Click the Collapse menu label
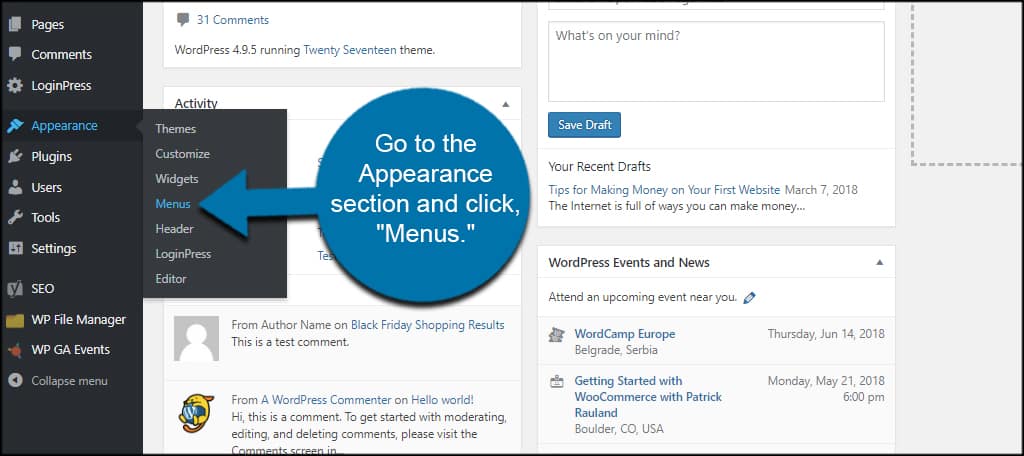The height and width of the screenshot is (456, 1024). 69,381
